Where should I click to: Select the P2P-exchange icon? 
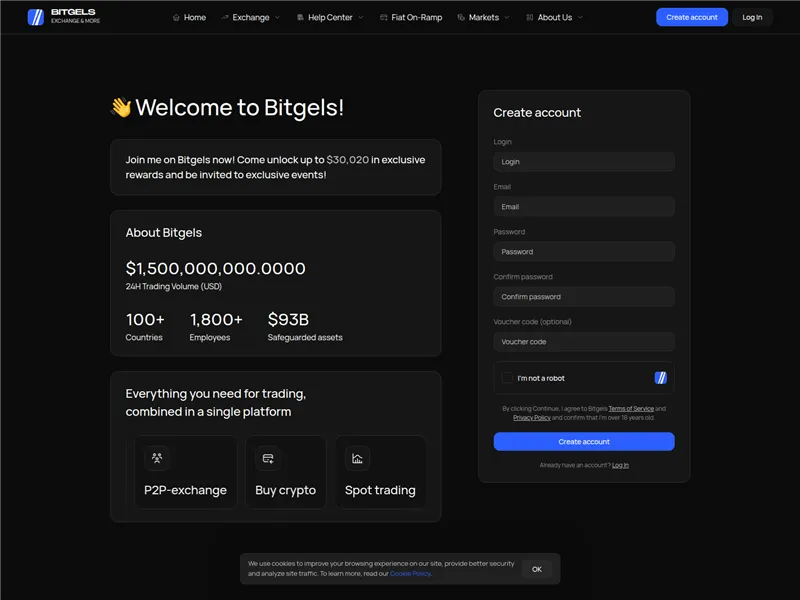pos(156,458)
